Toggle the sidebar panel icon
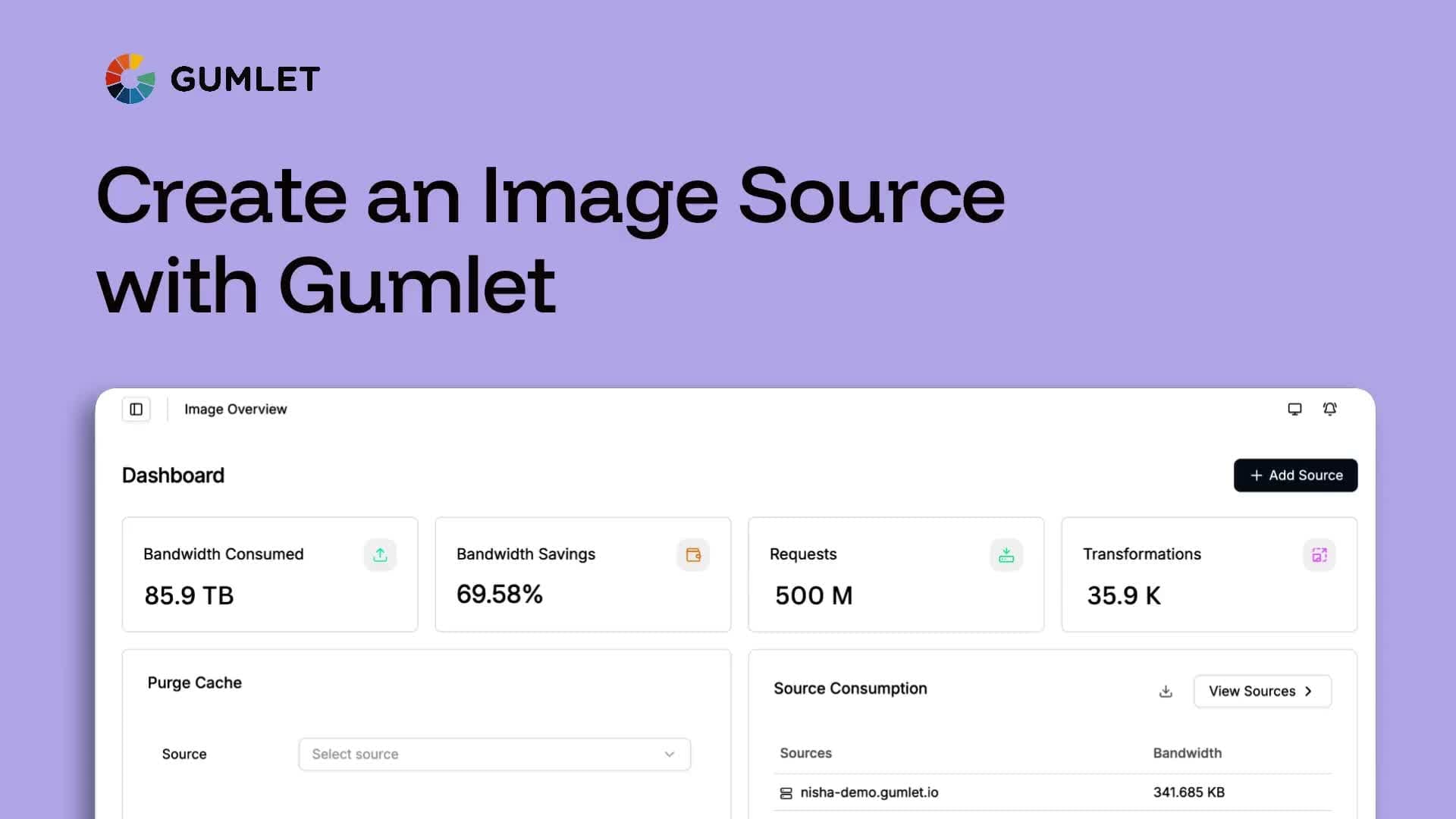 click(136, 409)
